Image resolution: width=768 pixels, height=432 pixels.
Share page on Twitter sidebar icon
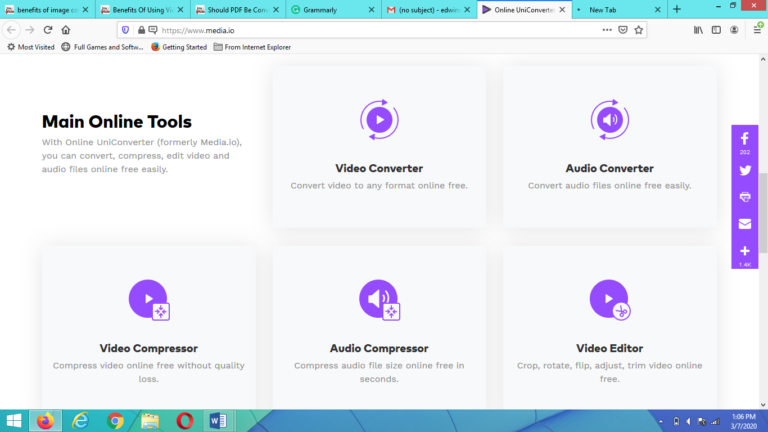744,170
